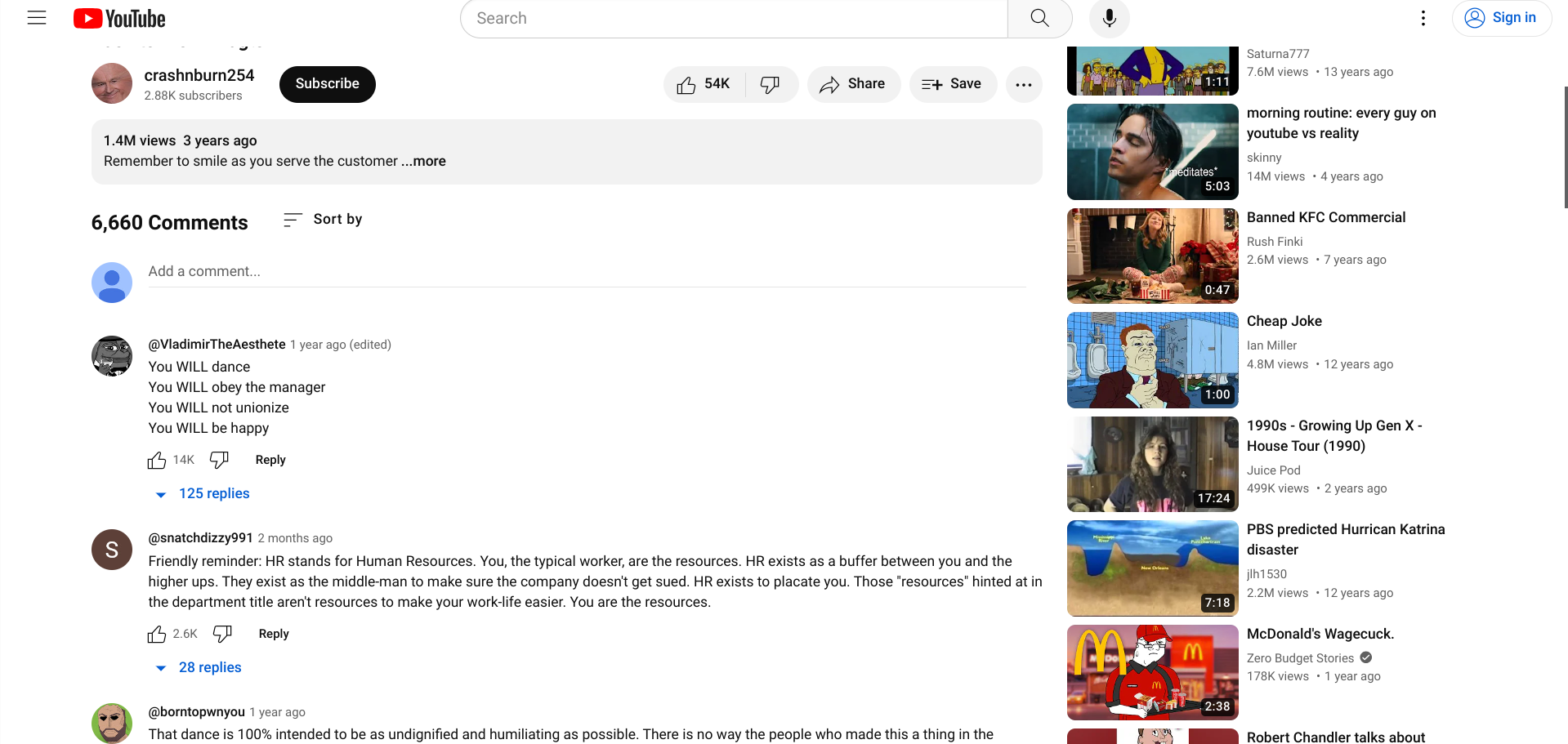Screen dimensions: 1568x744
Task: Select the 'Zero Budget Stories' channel name
Action: pyautogui.click(x=1300, y=658)
